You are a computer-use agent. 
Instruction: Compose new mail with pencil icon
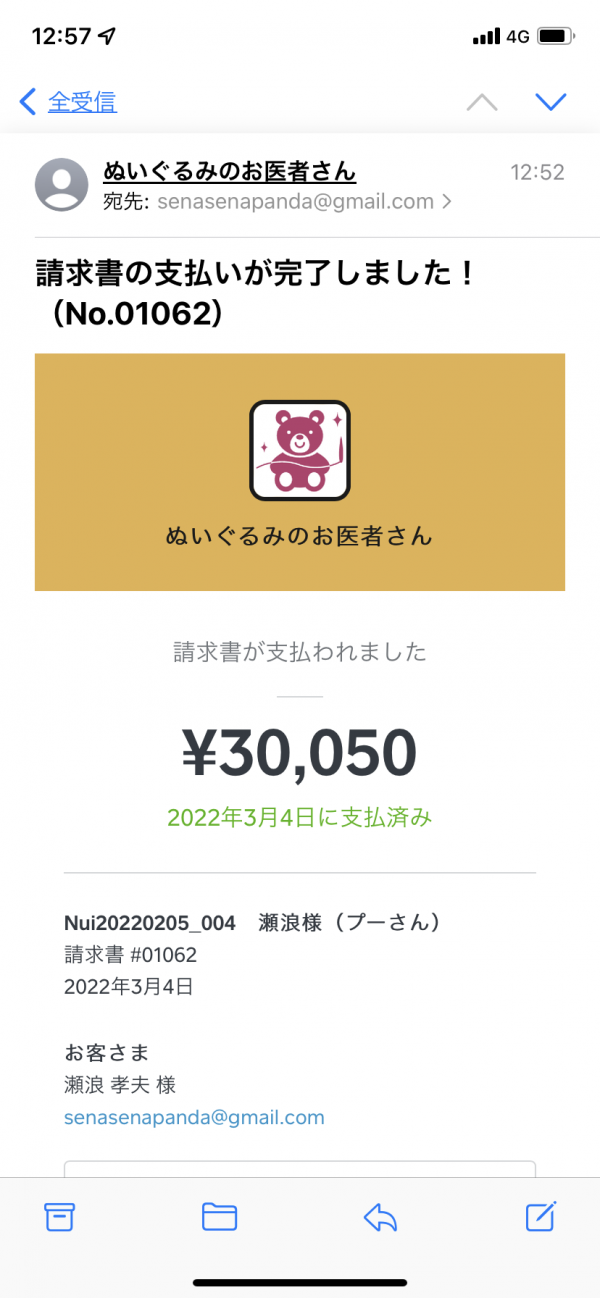pyautogui.click(x=540, y=1215)
